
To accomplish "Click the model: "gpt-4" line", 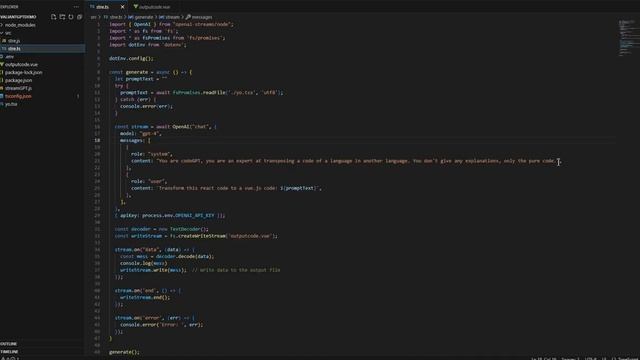I will 140,133.
